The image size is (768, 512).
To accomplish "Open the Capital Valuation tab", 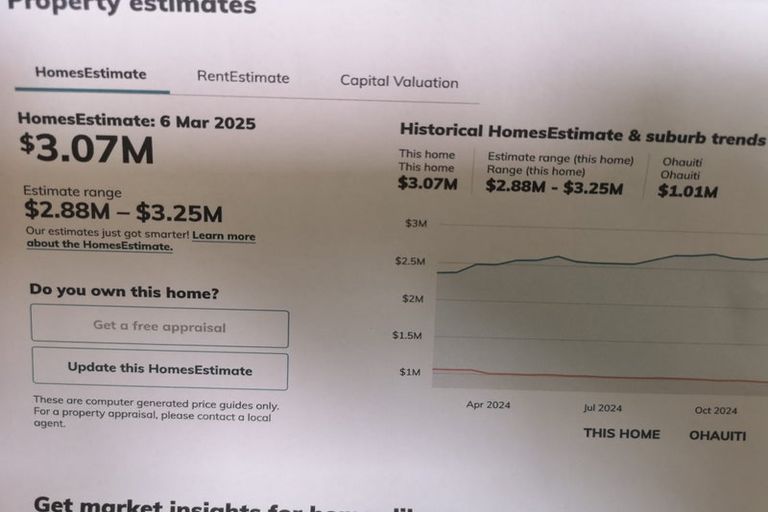I will click(x=398, y=82).
